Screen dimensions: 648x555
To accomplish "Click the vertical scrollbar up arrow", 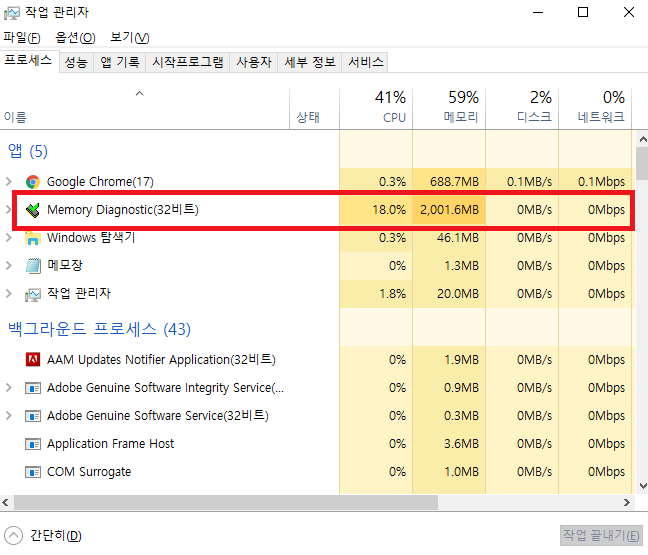I will point(643,139).
